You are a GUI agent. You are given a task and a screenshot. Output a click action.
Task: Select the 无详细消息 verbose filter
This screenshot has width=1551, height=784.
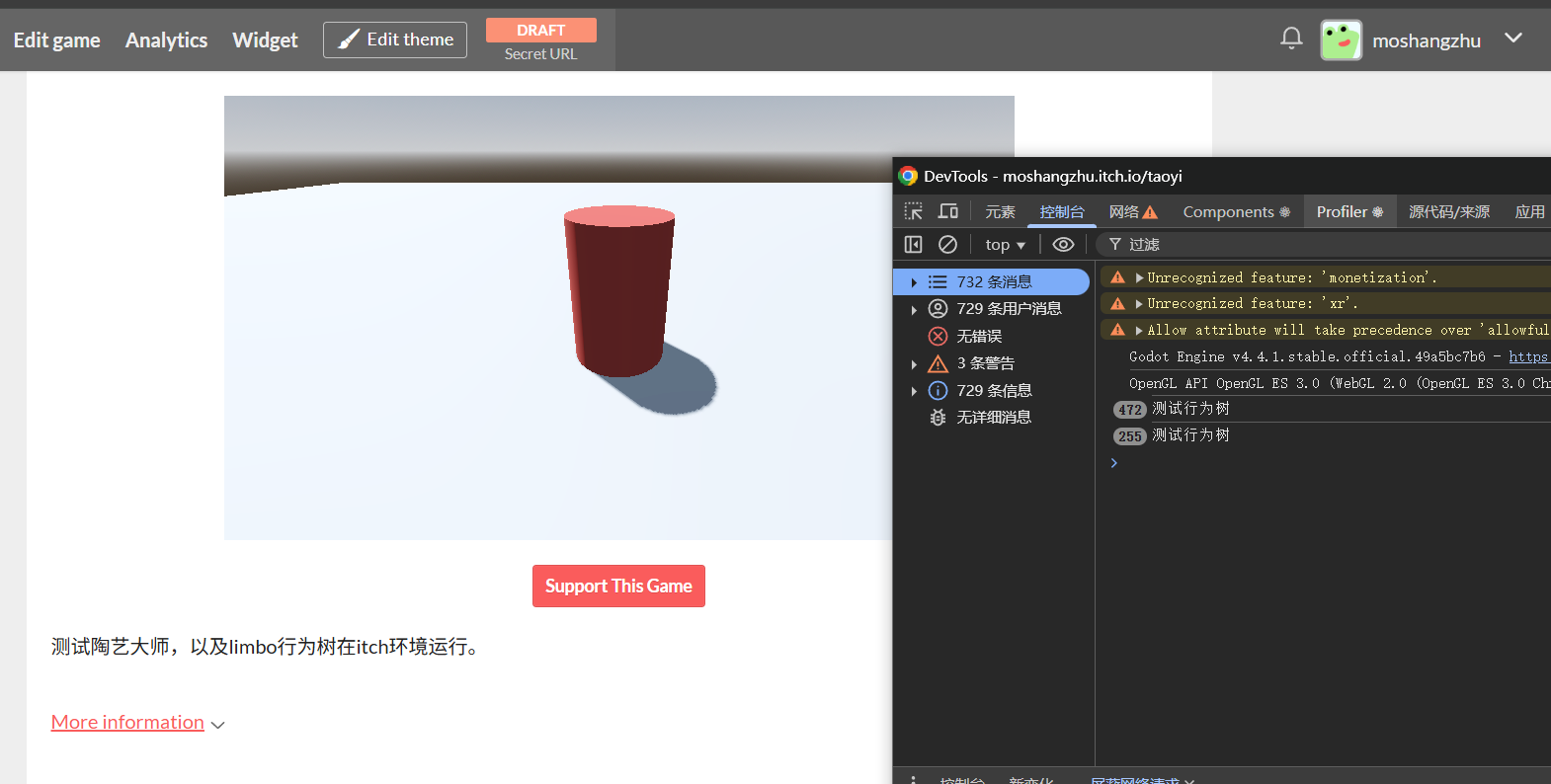point(993,418)
